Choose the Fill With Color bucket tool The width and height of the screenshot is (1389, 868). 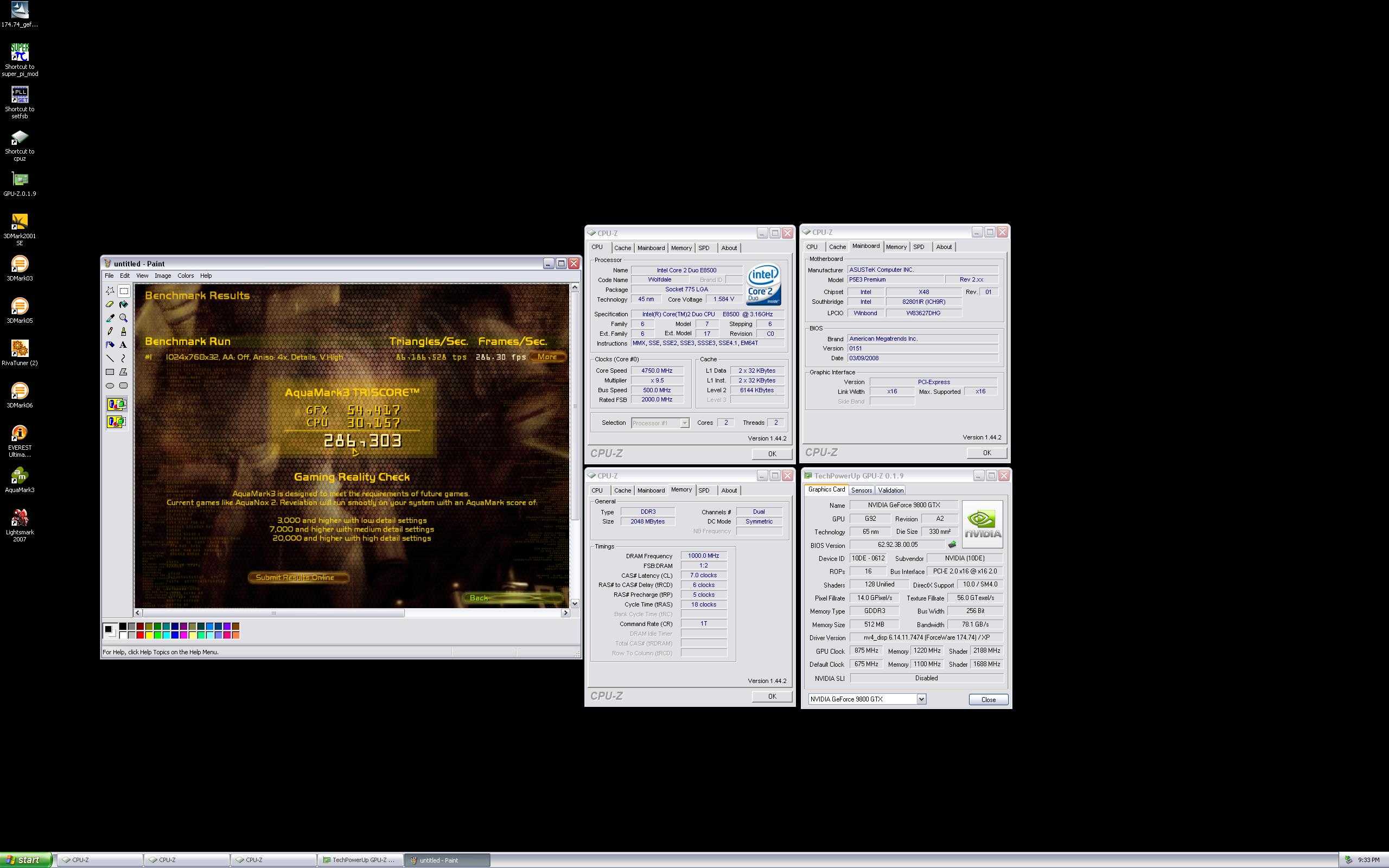pyautogui.click(x=123, y=304)
